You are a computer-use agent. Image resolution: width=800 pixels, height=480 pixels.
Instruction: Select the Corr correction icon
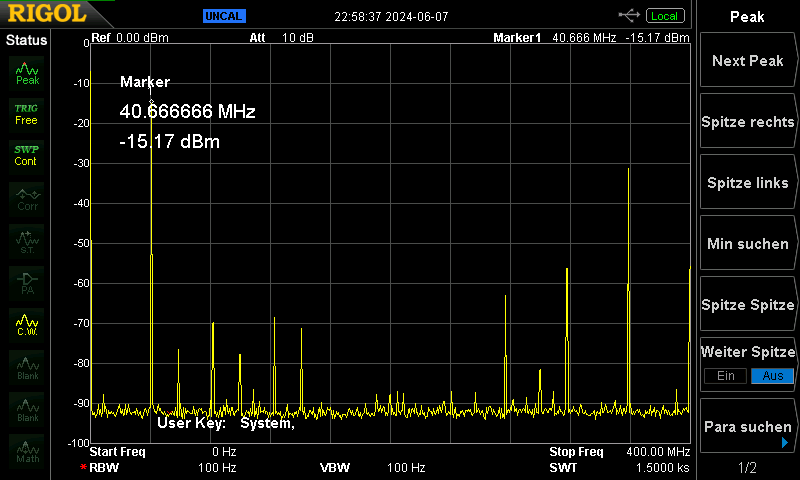point(27,199)
